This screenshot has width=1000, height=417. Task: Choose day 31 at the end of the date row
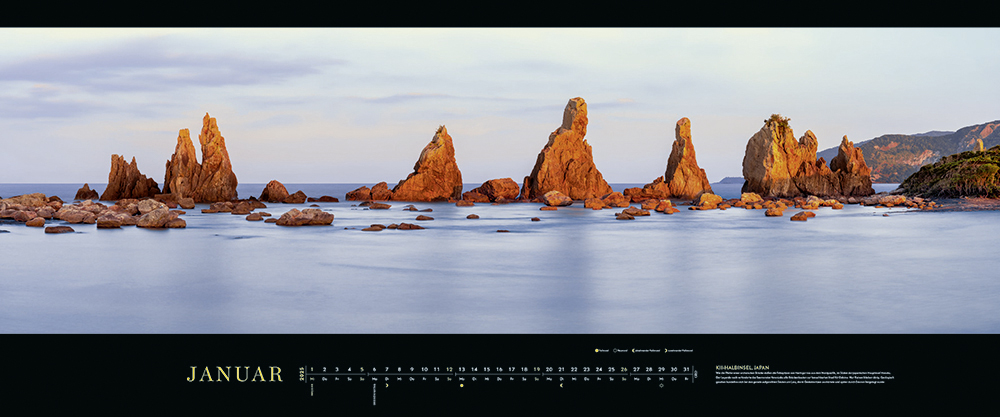pyautogui.click(x=685, y=369)
